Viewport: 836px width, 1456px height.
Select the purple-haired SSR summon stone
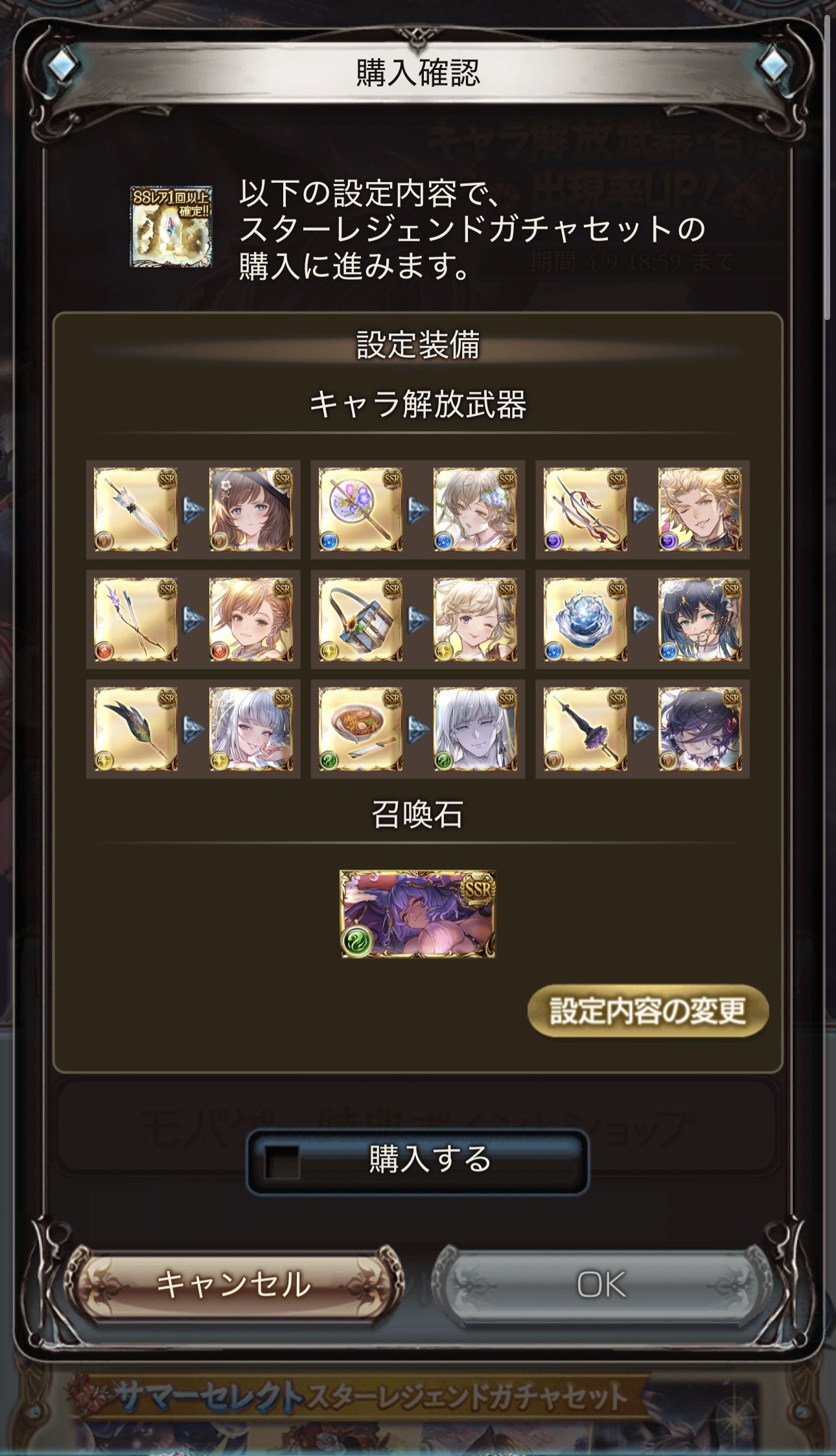point(418,914)
